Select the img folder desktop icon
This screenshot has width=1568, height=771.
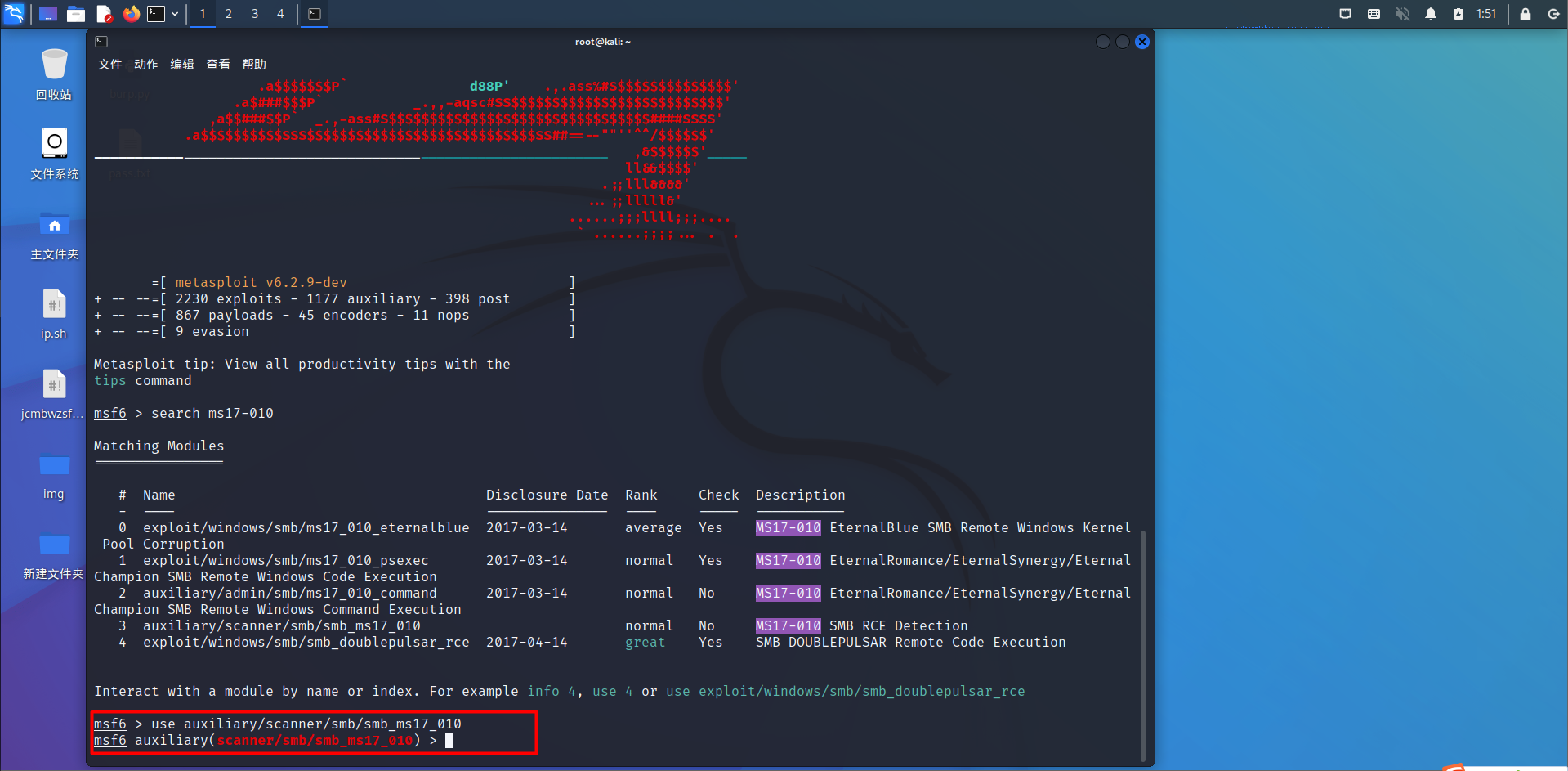tap(54, 475)
